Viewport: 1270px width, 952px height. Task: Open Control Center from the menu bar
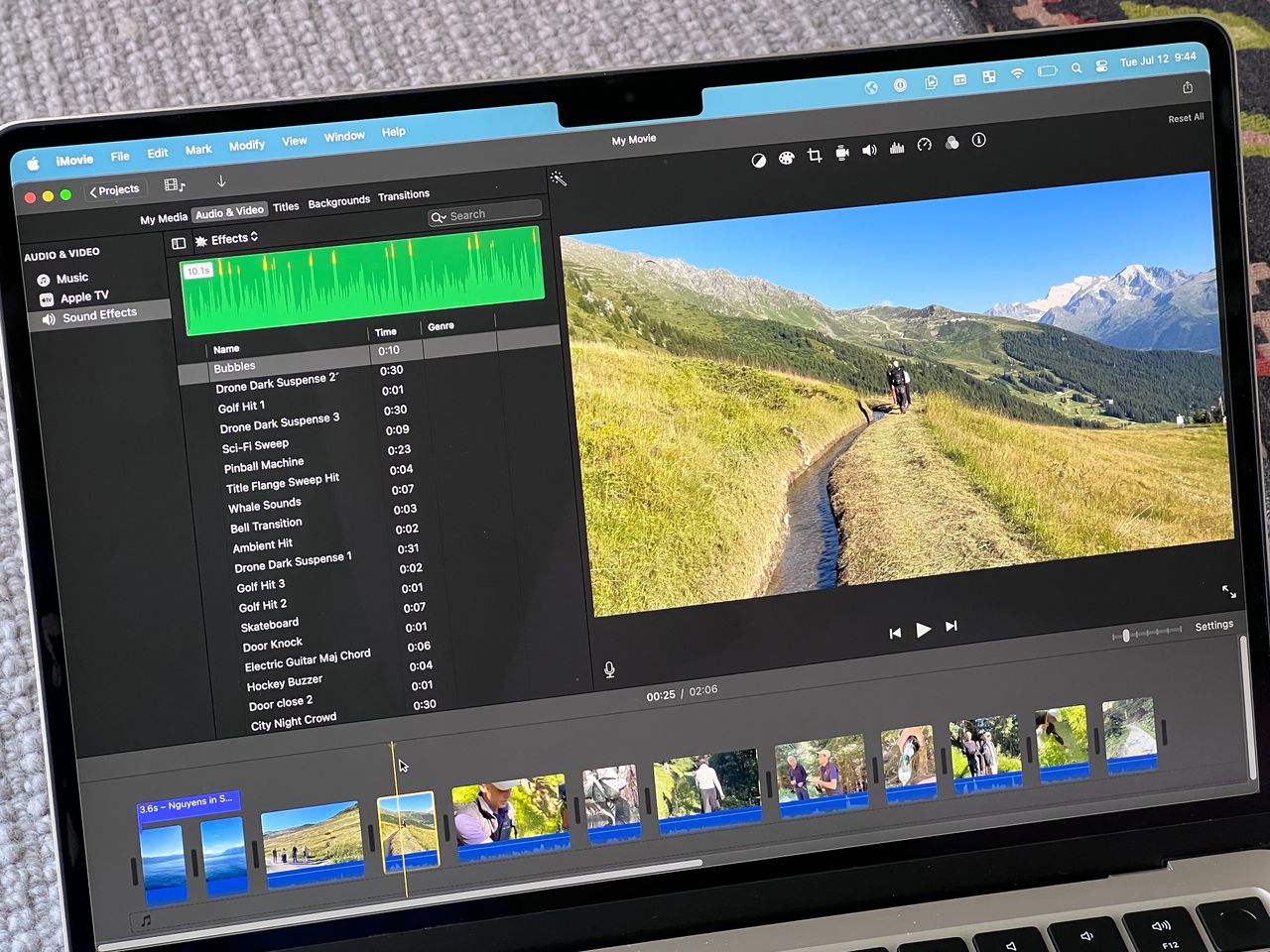point(1101,66)
